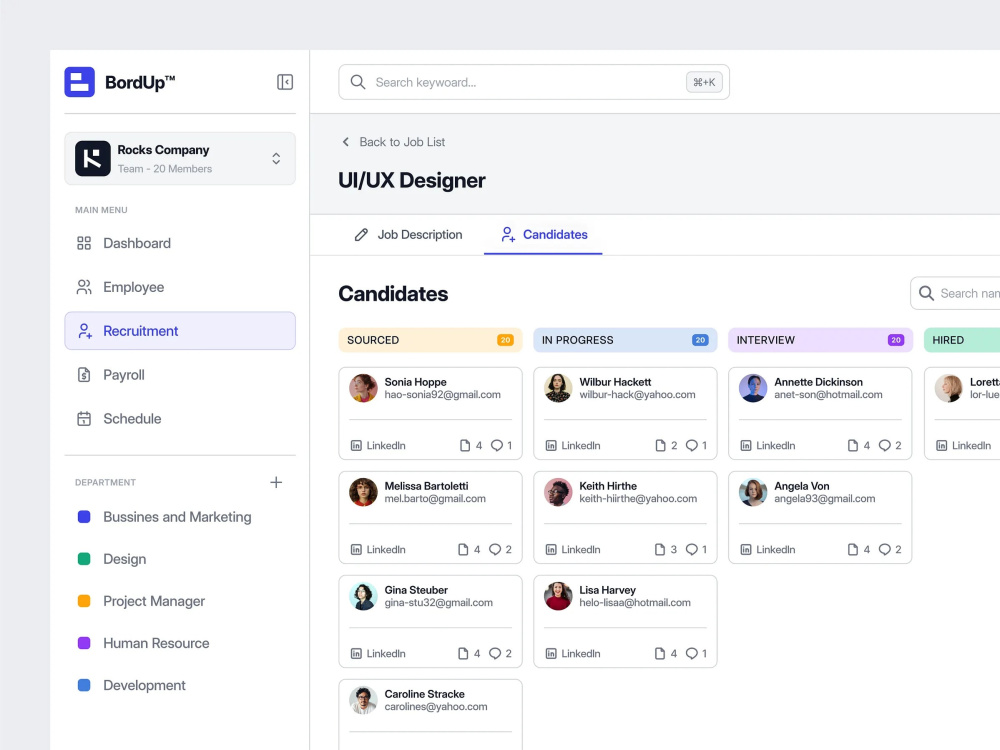Click Caroline Stracke's avatar
Viewport: 1000px width, 750px height.
click(x=364, y=700)
